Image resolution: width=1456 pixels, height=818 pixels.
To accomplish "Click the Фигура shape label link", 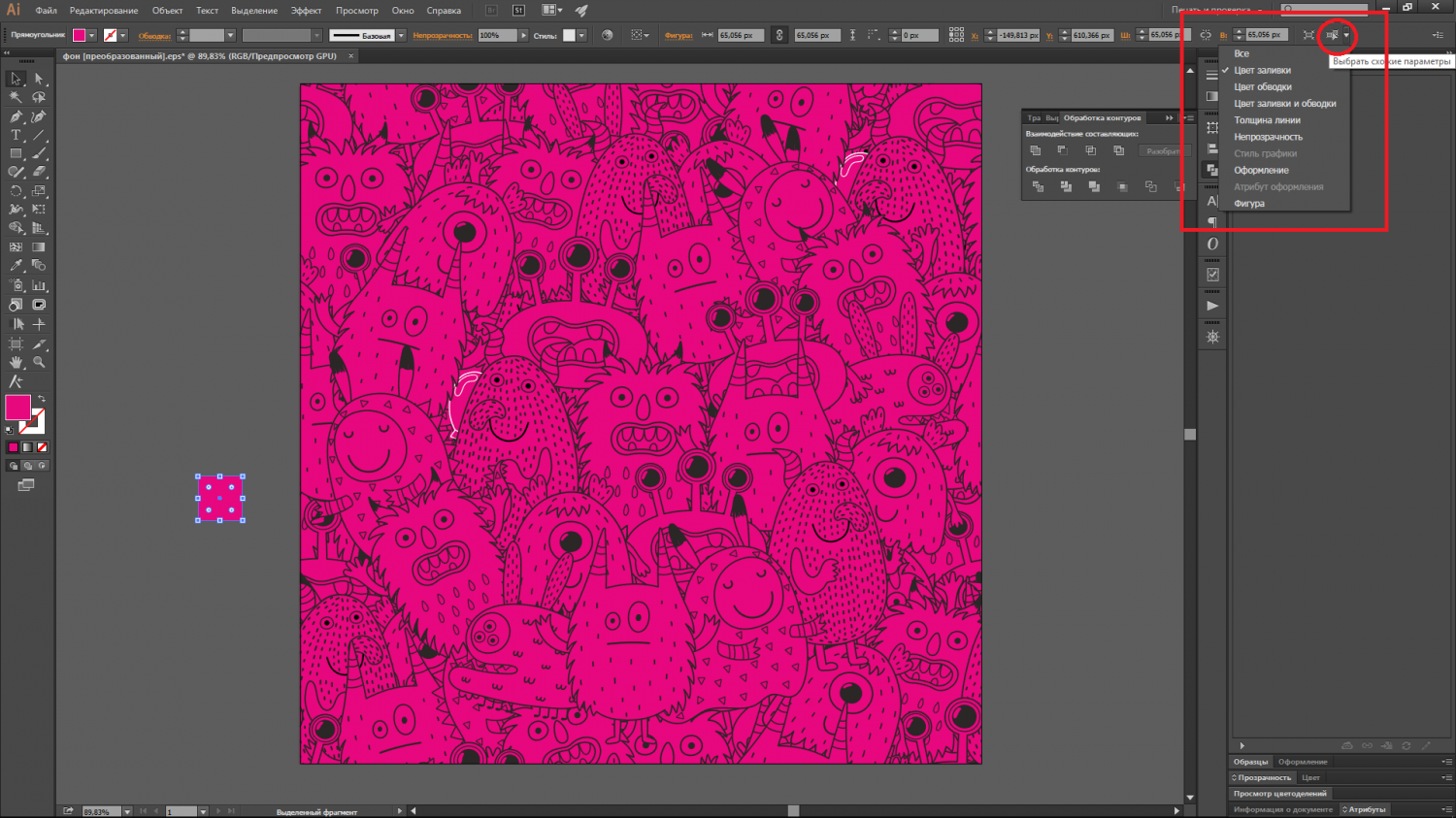I will coord(678,36).
